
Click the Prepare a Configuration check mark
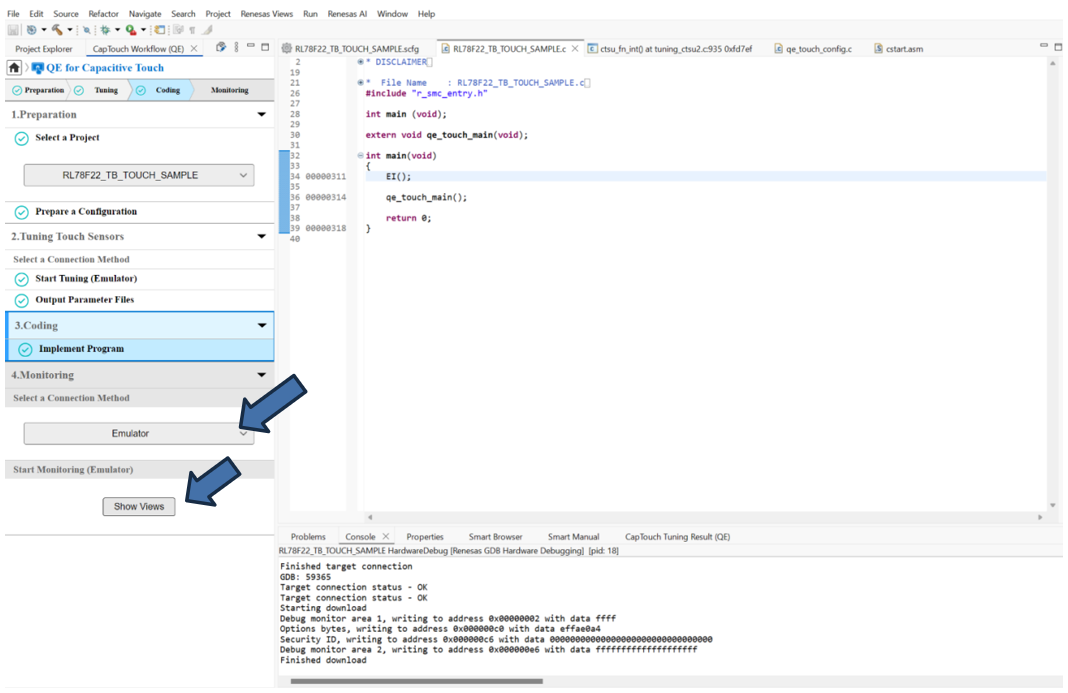21,212
